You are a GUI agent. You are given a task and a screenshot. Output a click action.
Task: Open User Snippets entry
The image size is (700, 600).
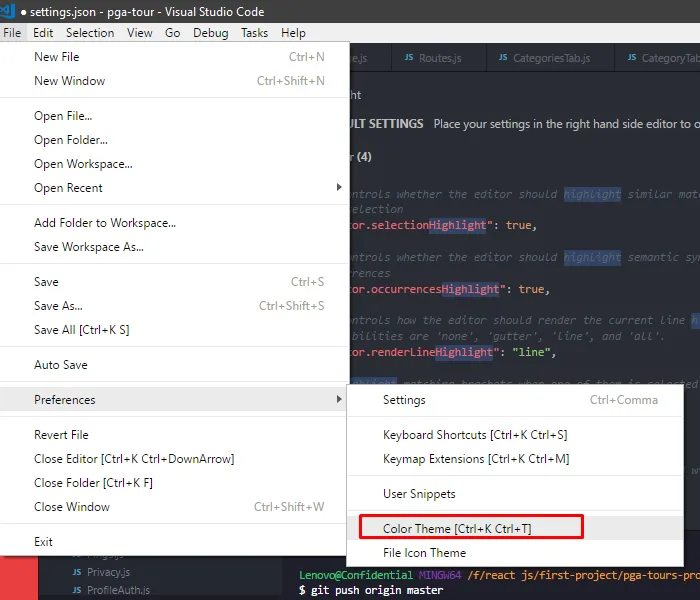tap(515, 493)
